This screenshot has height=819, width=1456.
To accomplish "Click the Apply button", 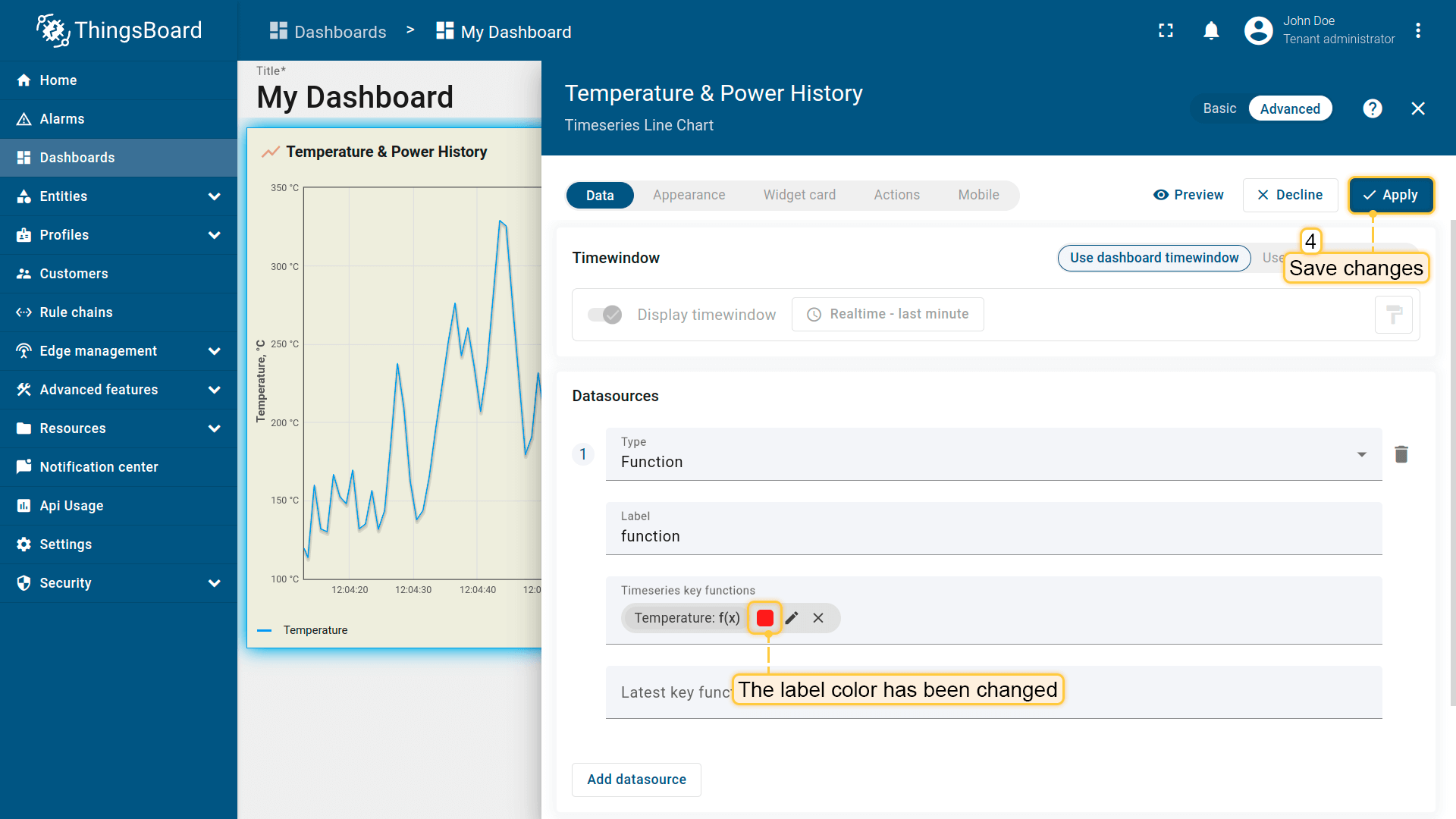I will point(1391,195).
